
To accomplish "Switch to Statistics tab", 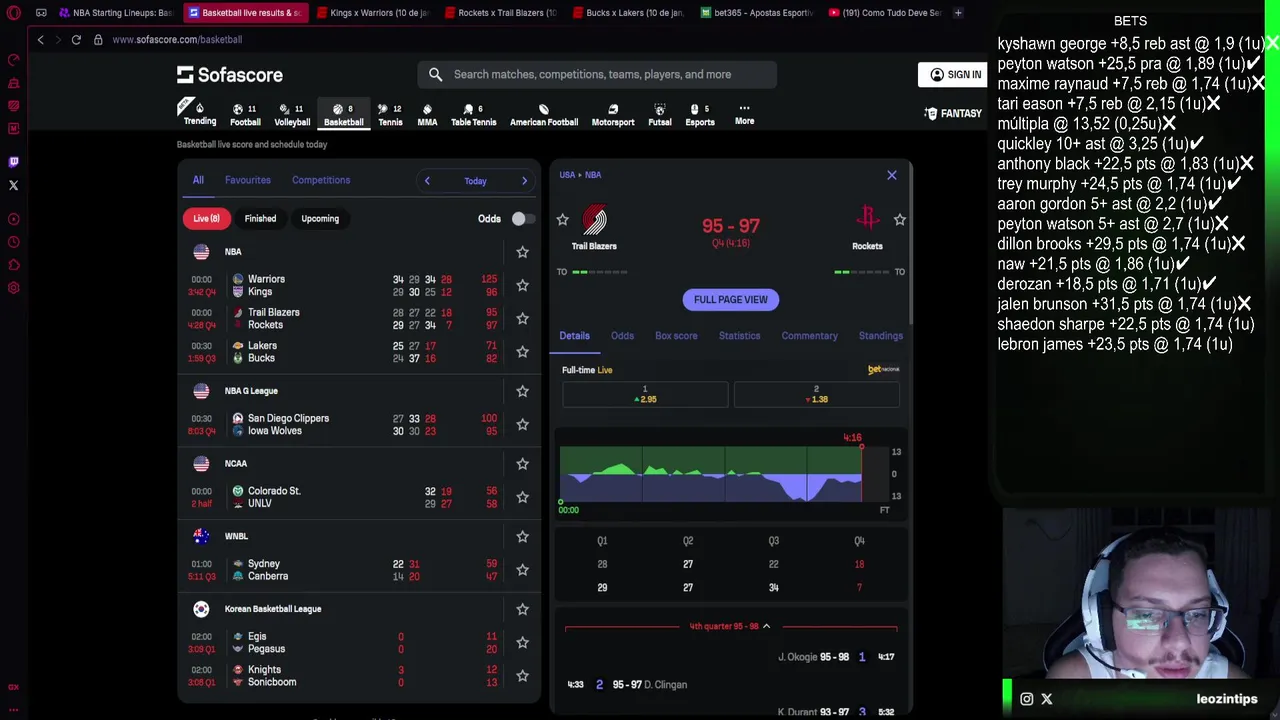I will tap(739, 336).
